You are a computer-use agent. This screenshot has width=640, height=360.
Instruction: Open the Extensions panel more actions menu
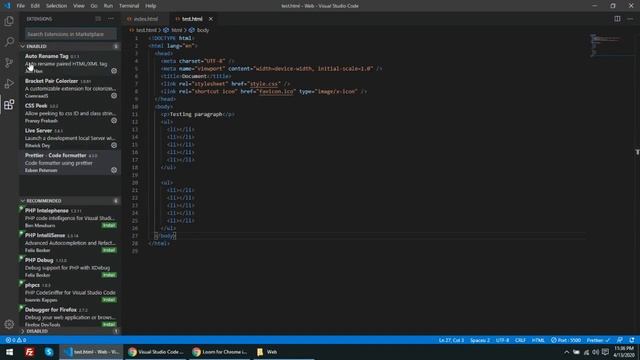pos(111,19)
